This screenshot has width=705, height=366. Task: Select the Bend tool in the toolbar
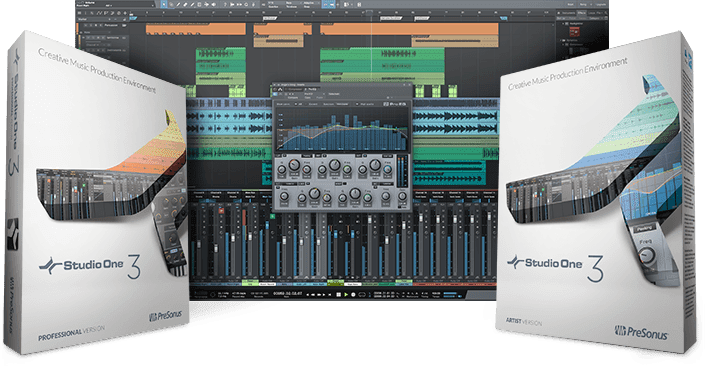point(206,4)
